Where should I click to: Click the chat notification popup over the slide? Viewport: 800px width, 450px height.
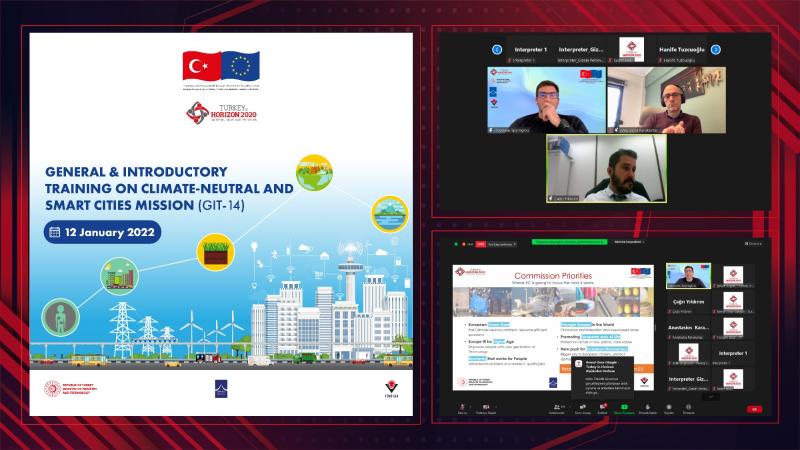(602, 378)
